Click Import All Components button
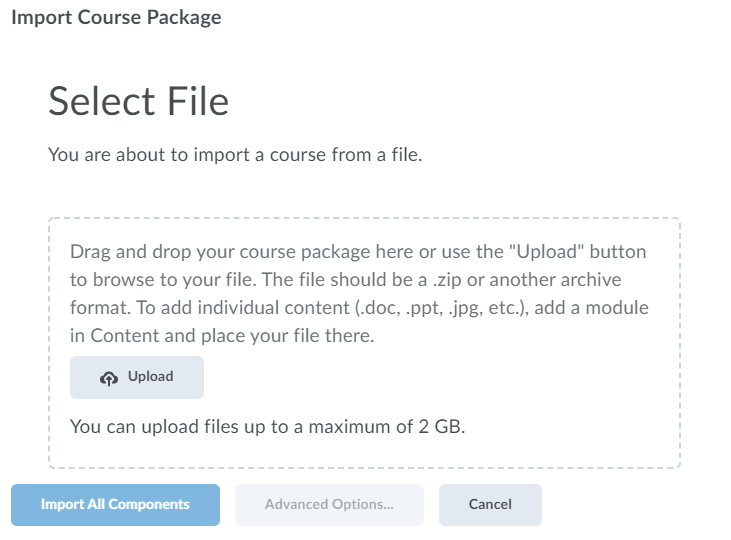Screen dimensions: 731x540 115,505
